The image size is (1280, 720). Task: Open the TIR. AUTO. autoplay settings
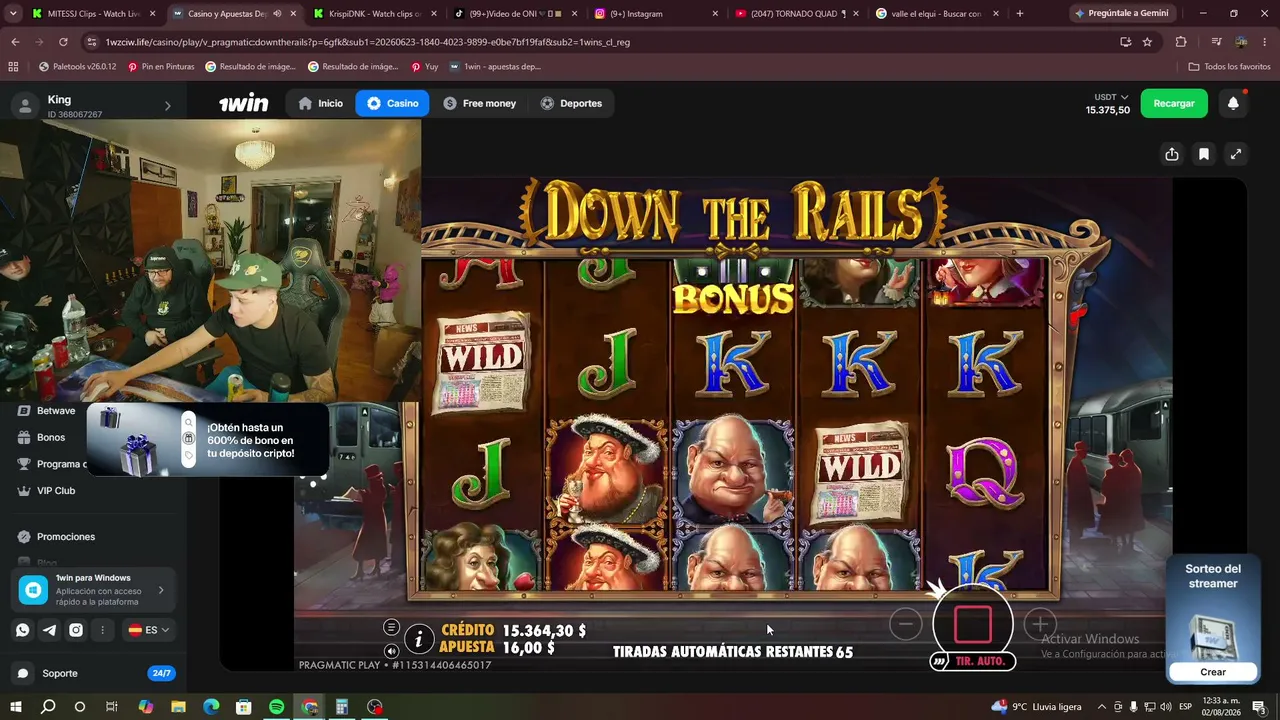(973, 661)
